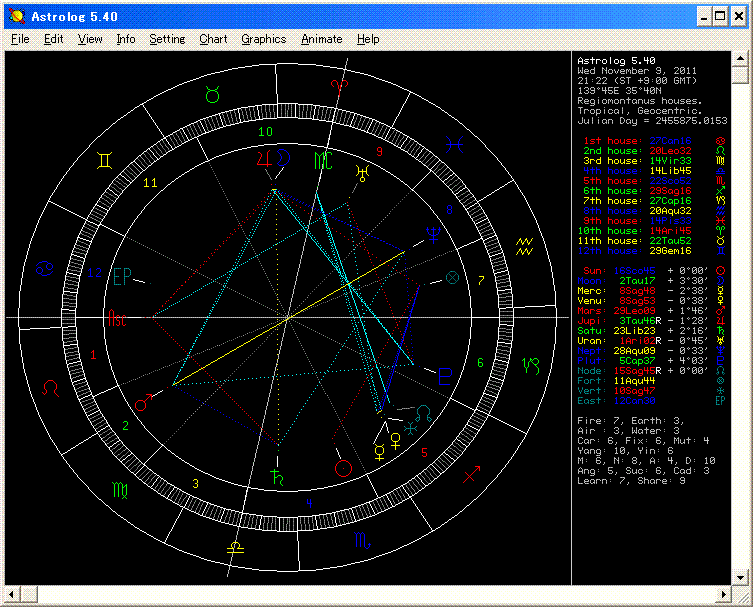Click the house number 10 label
753x607 pixels.
265,132
